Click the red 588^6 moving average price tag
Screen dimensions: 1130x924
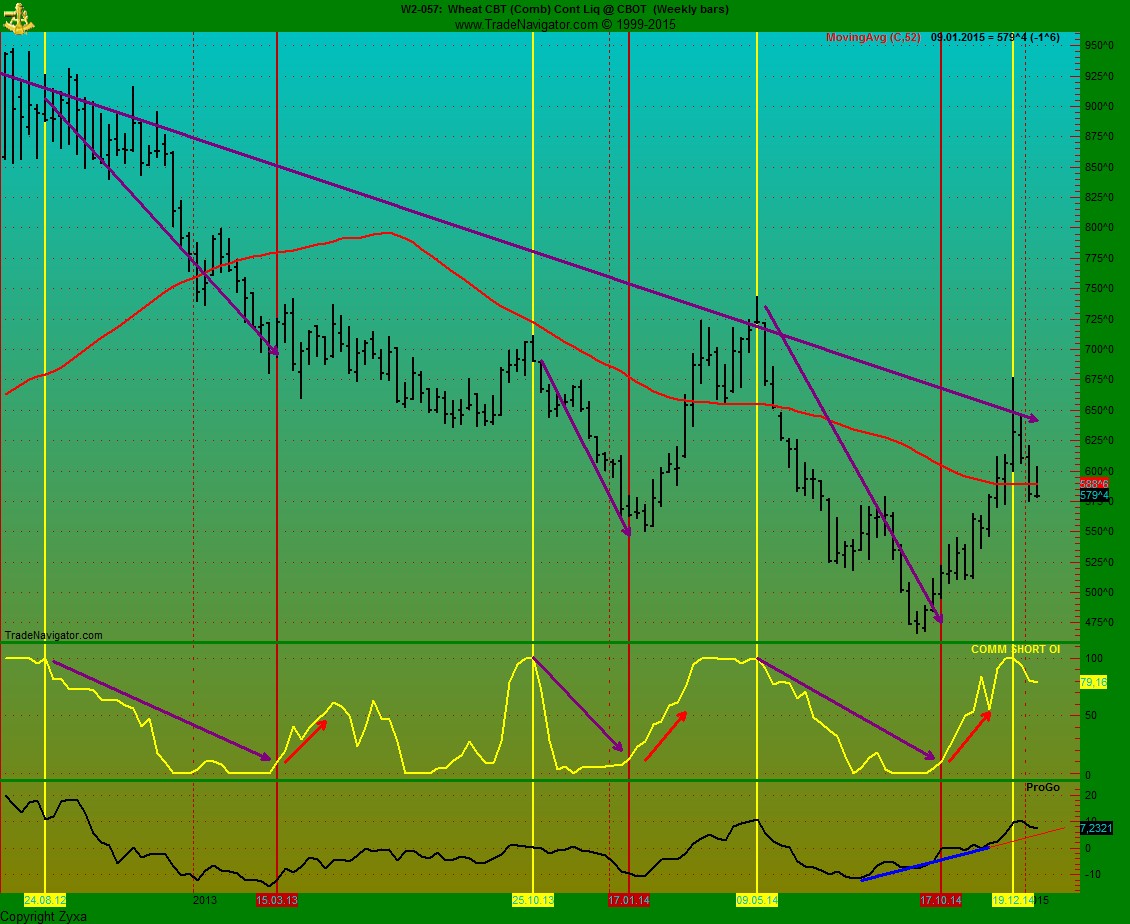pyautogui.click(x=1093, y=483)
